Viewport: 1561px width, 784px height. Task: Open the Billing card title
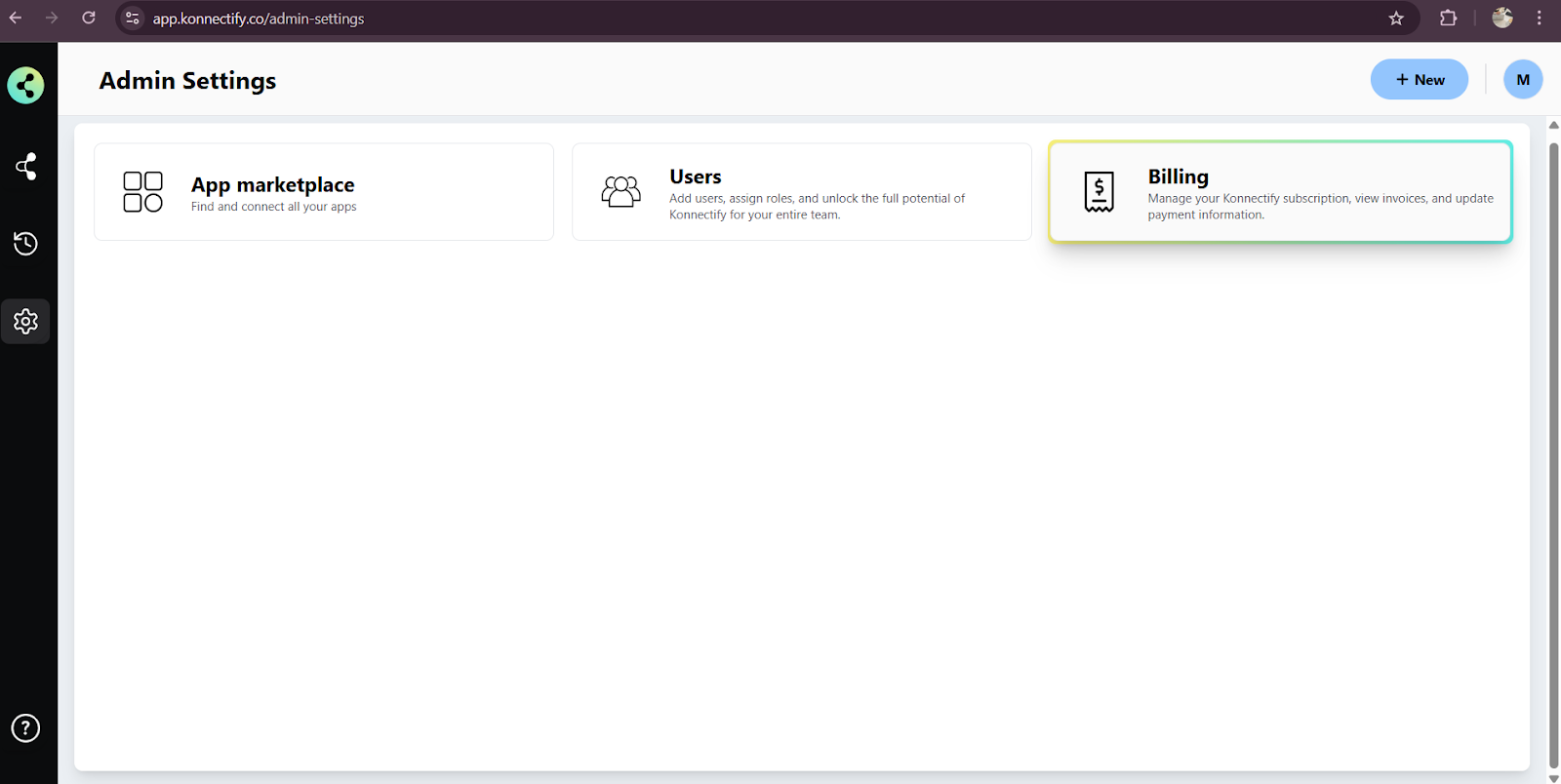click(1179, 176)
